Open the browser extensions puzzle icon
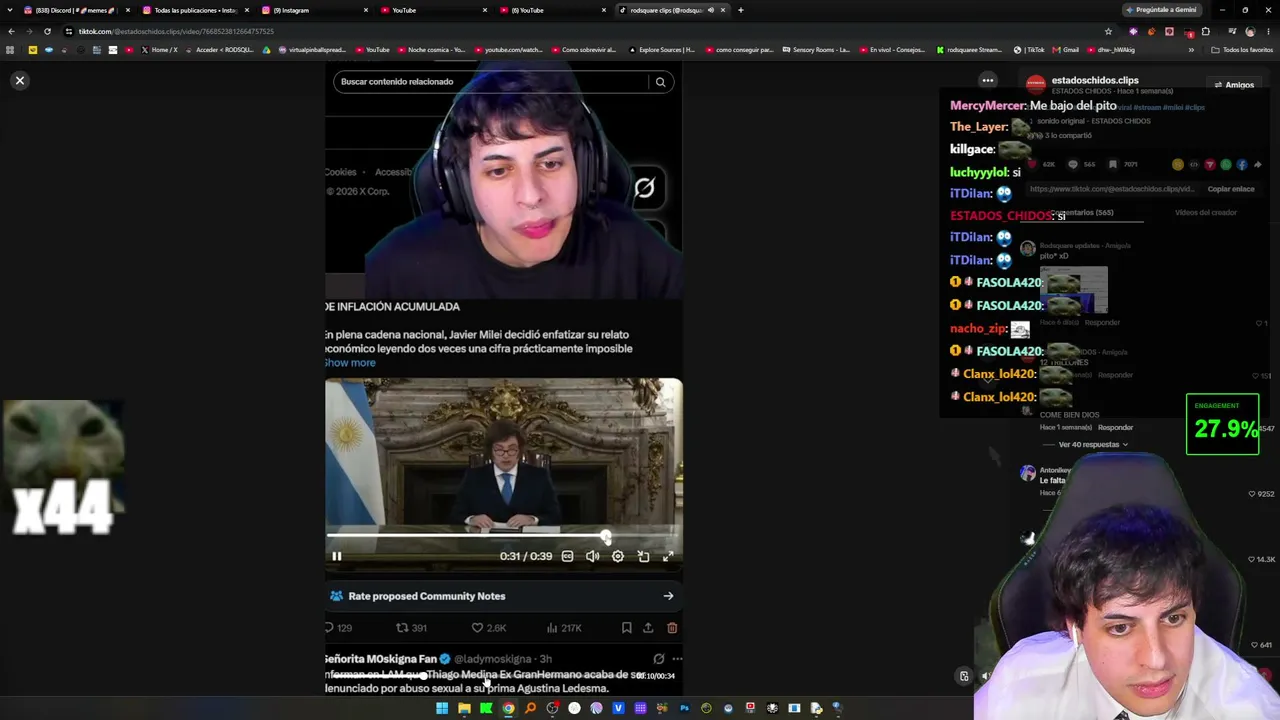 (1205, 31)
